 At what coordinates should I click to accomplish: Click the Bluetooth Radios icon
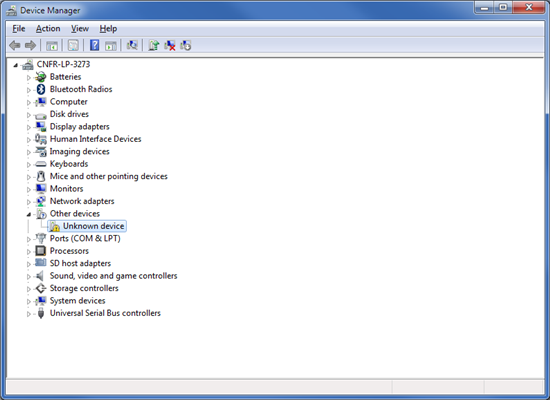pos(41,89)
